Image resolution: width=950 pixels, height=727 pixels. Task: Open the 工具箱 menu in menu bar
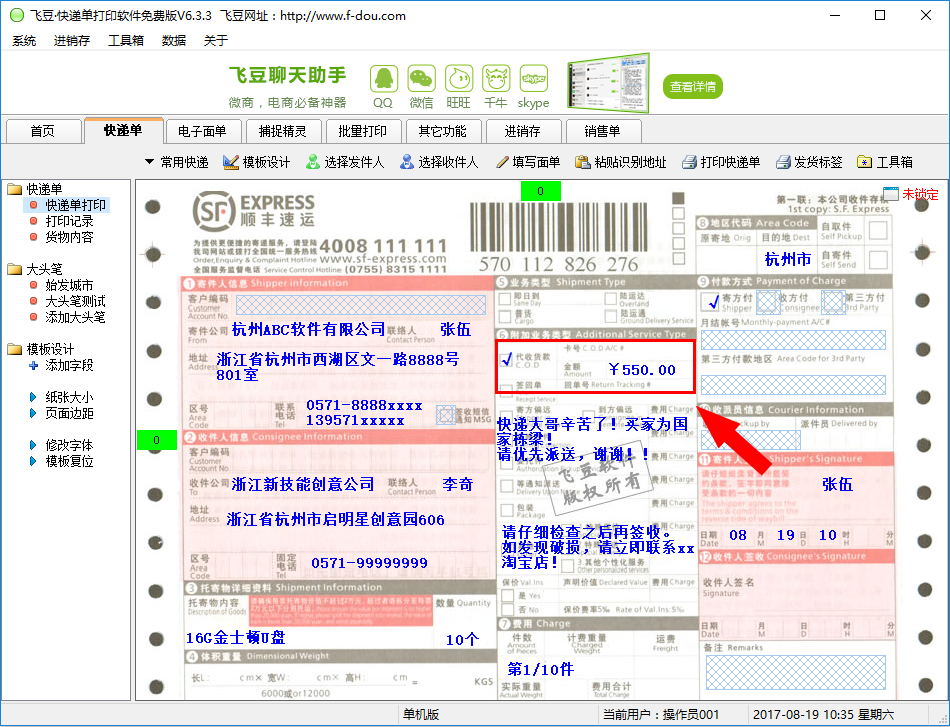pyautogui.click(x=125, y=41)
